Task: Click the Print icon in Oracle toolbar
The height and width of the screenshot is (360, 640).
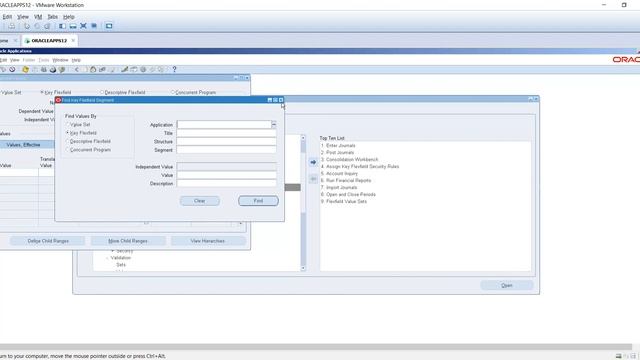Action: coord(53,69)
